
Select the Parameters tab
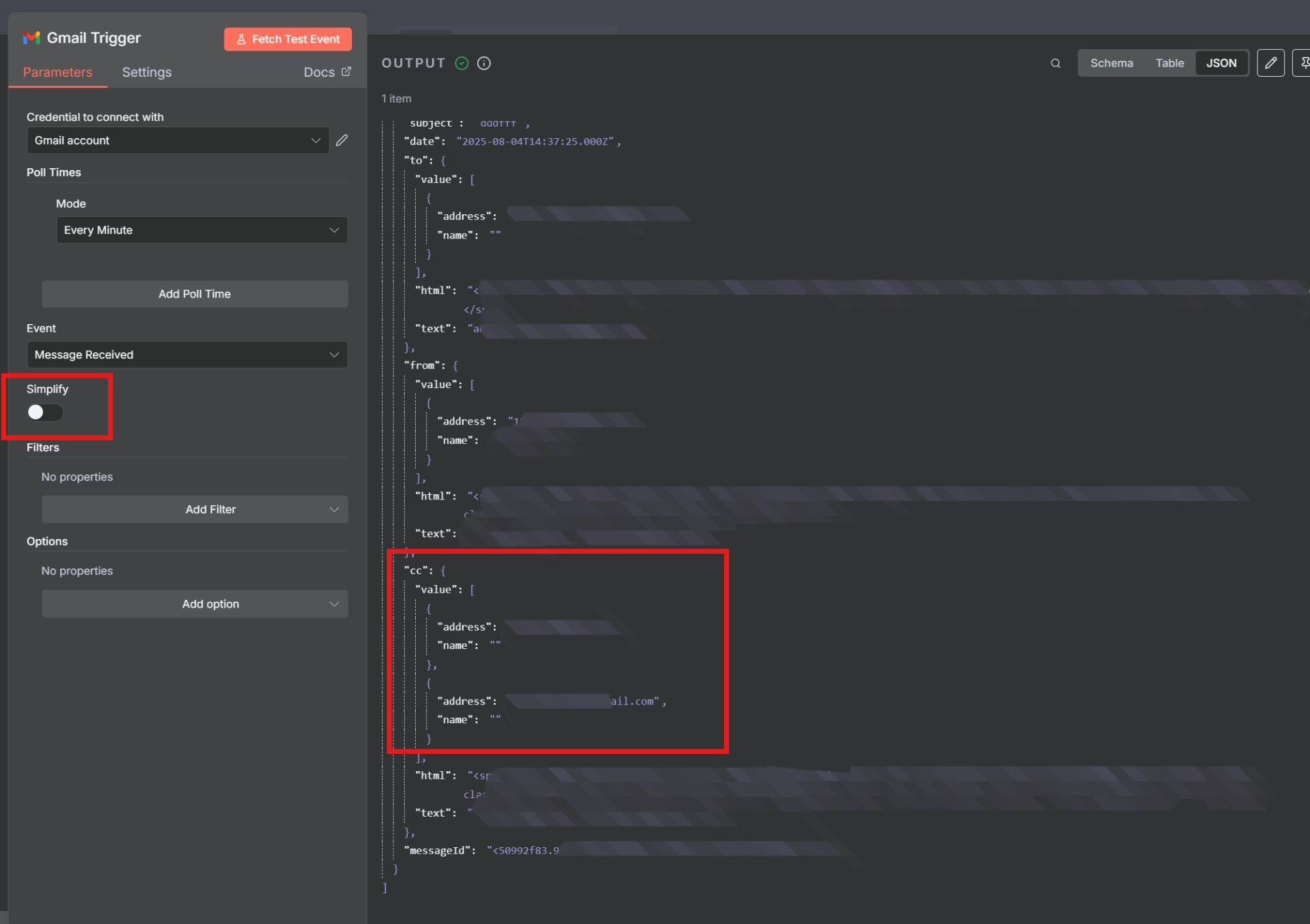point(58,72)
